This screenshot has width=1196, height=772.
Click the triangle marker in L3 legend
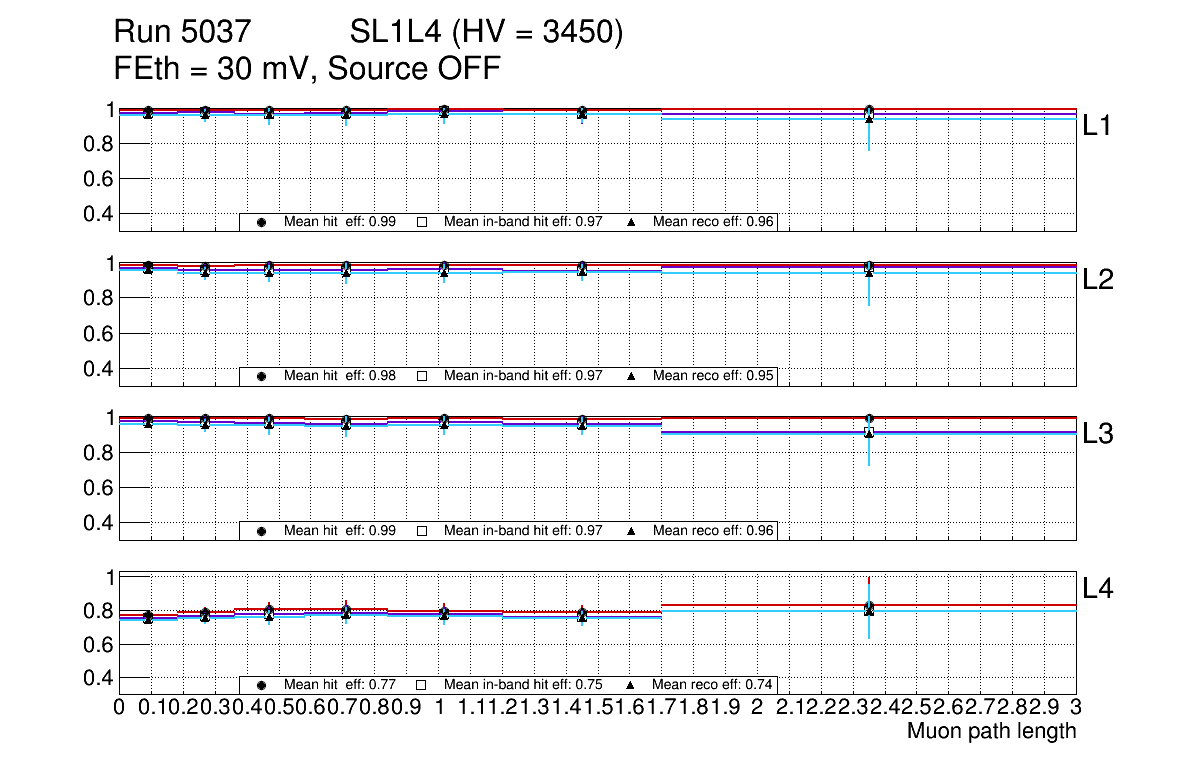[x=631, y=531]
